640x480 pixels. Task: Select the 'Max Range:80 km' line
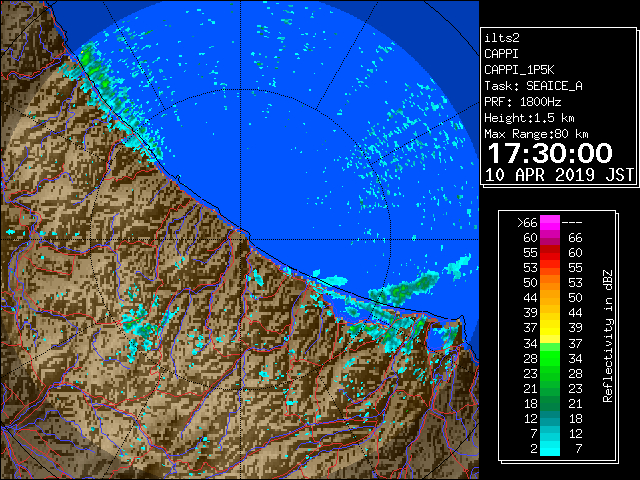(x=536, y=134)
